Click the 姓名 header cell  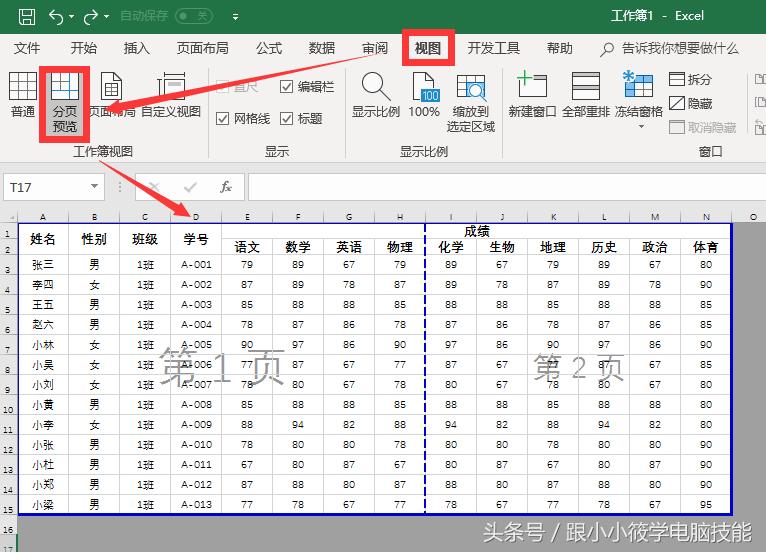(x=43, y=239)
